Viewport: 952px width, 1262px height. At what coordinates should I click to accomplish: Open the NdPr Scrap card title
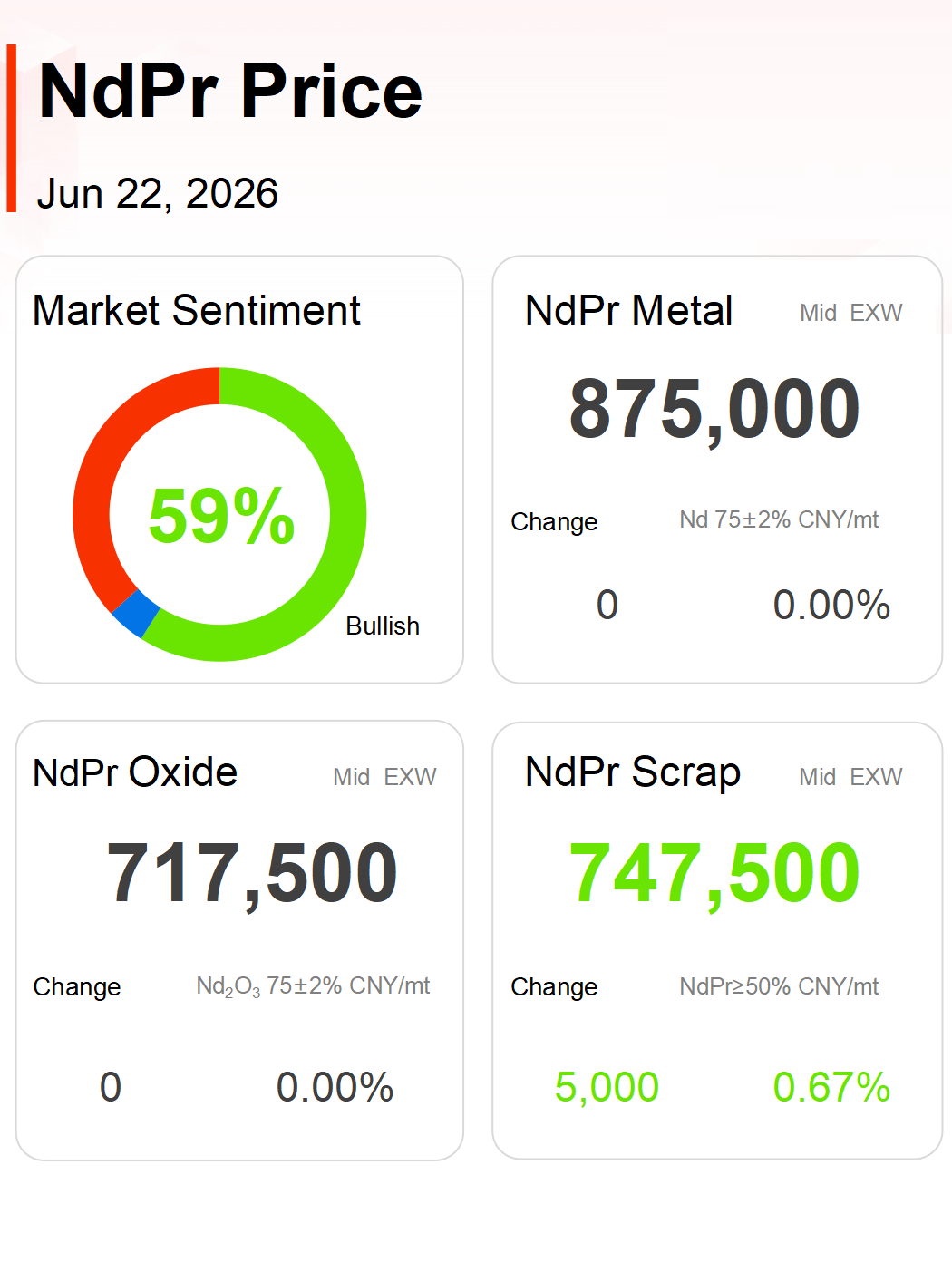pyautogui.click(x=633, y=772)
